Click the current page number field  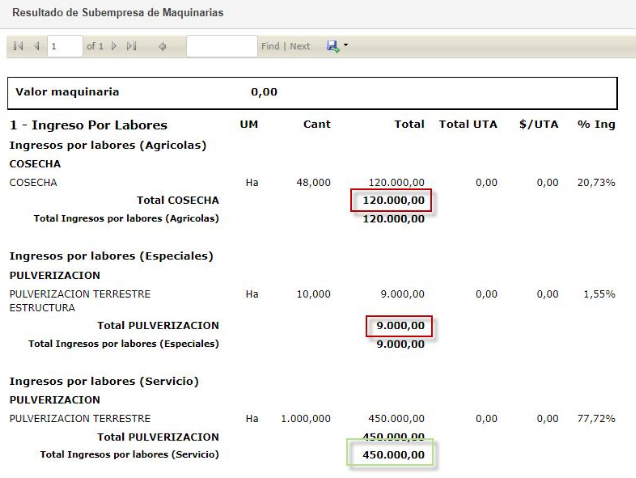tap(65, 46)
